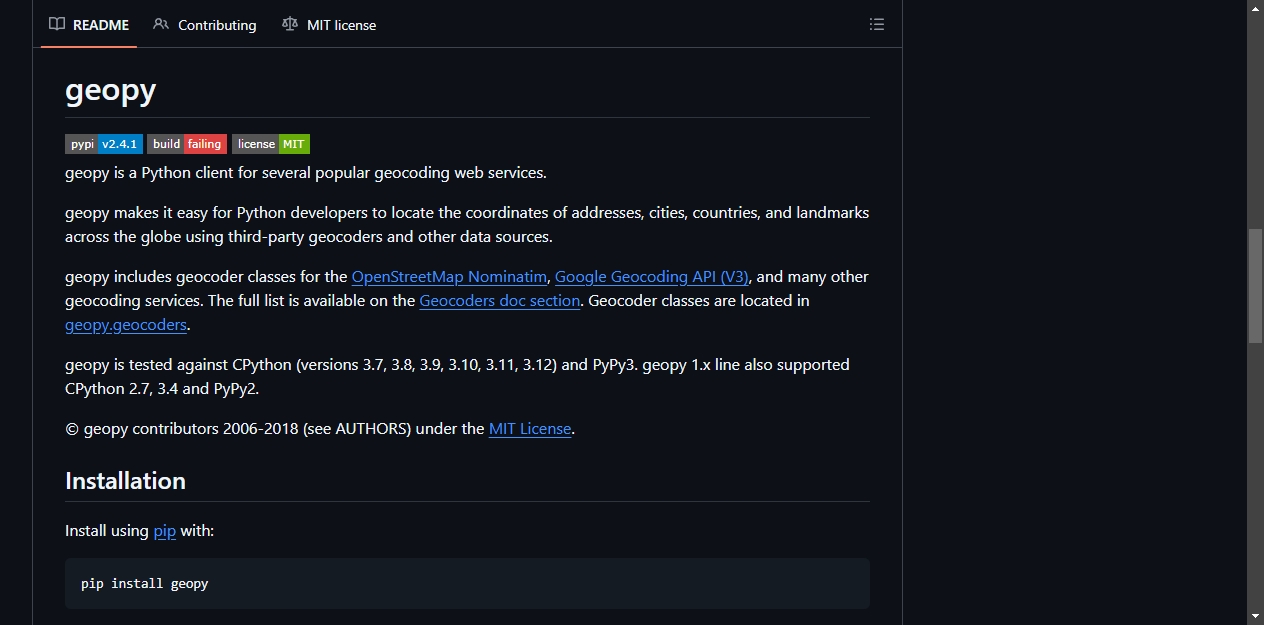Screen dimensions: 1264x625
Task: Click the build failing badge
Action: (187, 144)
